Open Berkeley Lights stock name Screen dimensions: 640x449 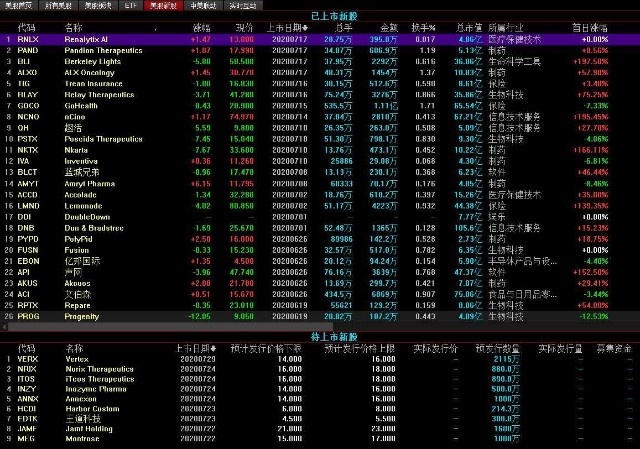(x=93, y=62)
